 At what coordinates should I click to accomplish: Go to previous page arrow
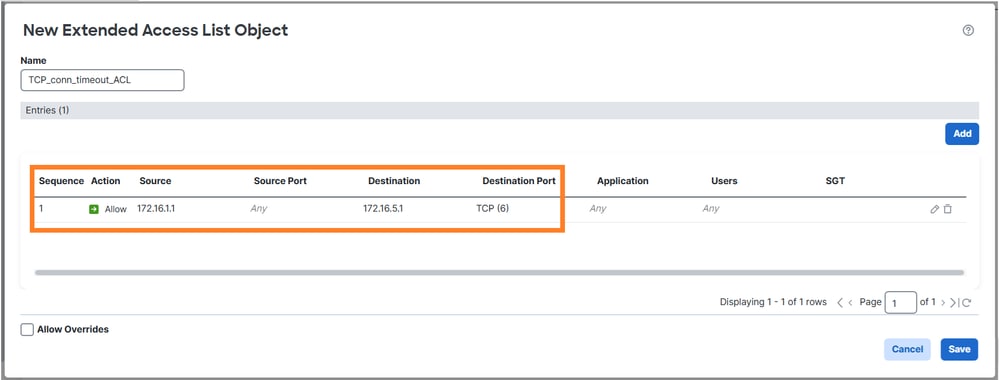tap(851, 303)
